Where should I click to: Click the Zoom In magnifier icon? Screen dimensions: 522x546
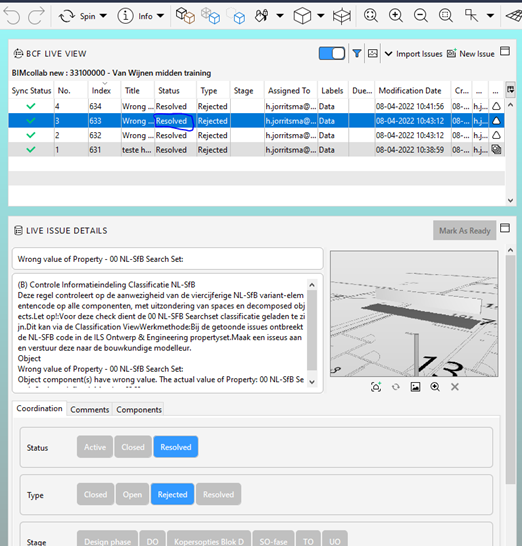[x=396, y=16]
